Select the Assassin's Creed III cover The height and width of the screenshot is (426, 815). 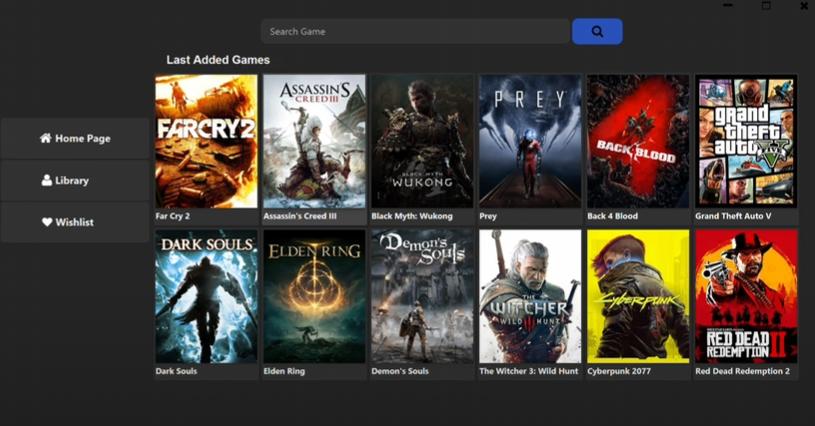click(314, 141)
